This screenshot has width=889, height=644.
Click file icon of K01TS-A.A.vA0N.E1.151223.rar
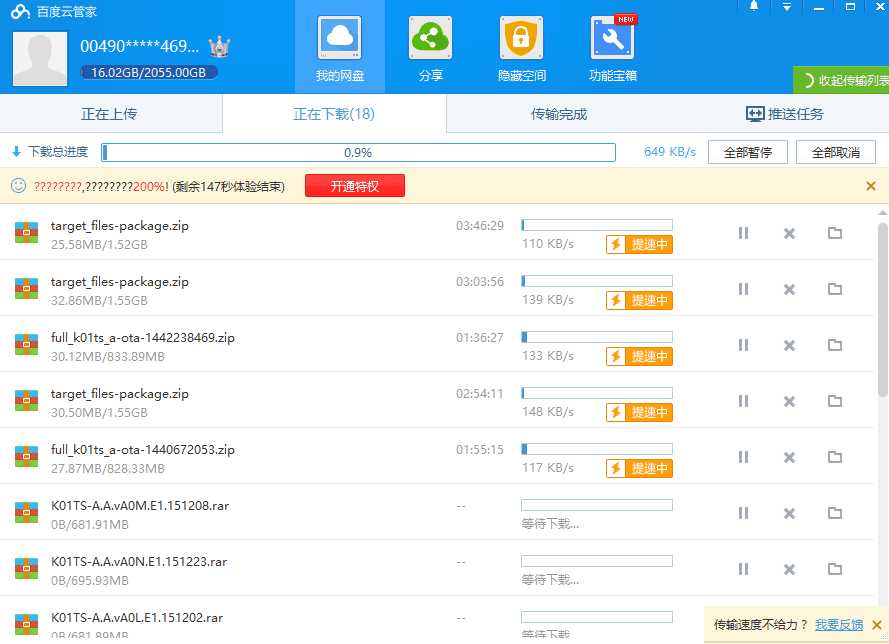[26, 569]
